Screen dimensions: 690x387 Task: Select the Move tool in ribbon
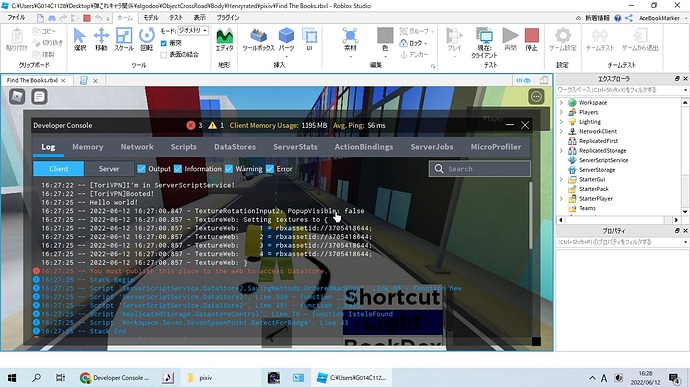(101, 40)
